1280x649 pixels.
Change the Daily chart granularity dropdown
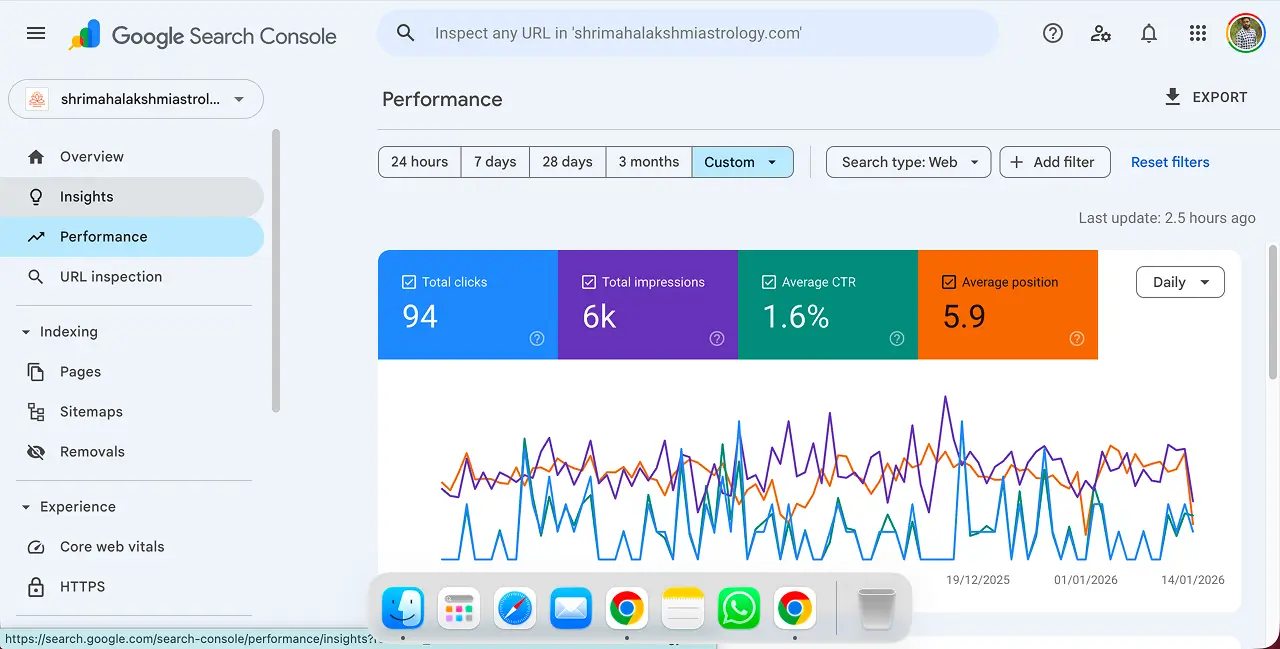1179,282
